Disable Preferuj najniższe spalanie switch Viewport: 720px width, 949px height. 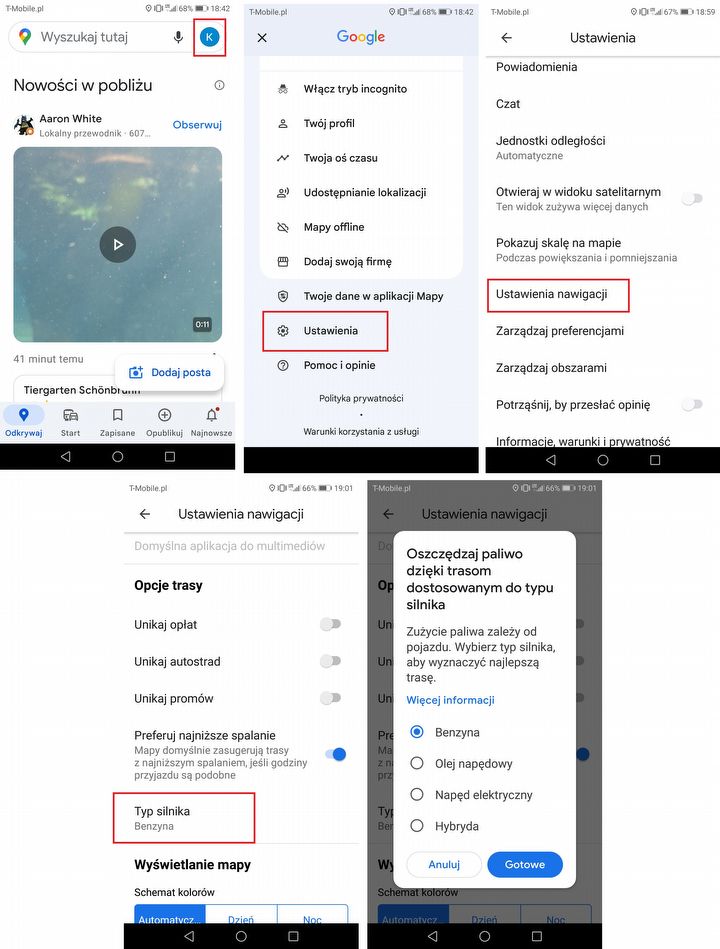335,754
